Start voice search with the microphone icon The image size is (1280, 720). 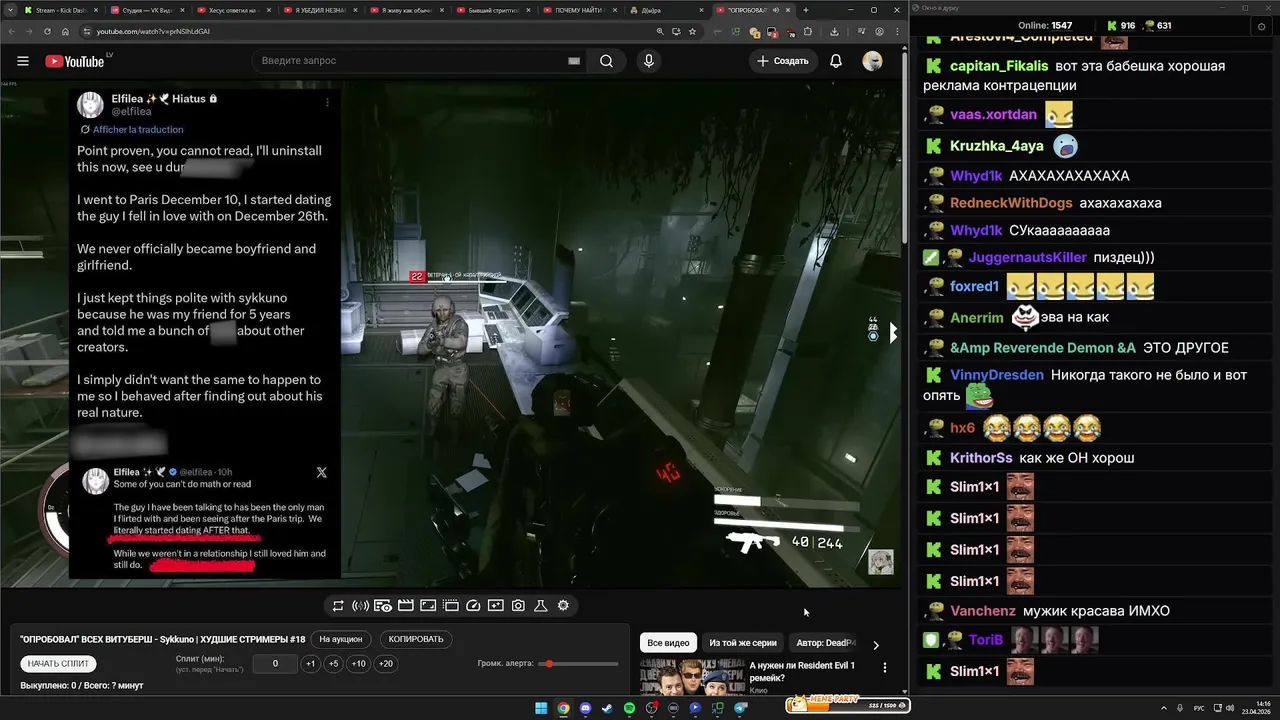649,61
